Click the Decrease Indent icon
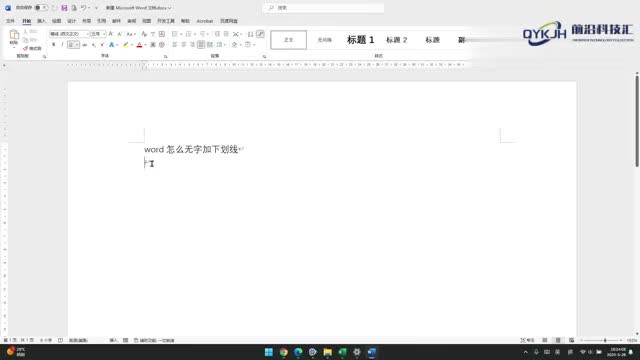640x360 pixels. click(218, 34)
